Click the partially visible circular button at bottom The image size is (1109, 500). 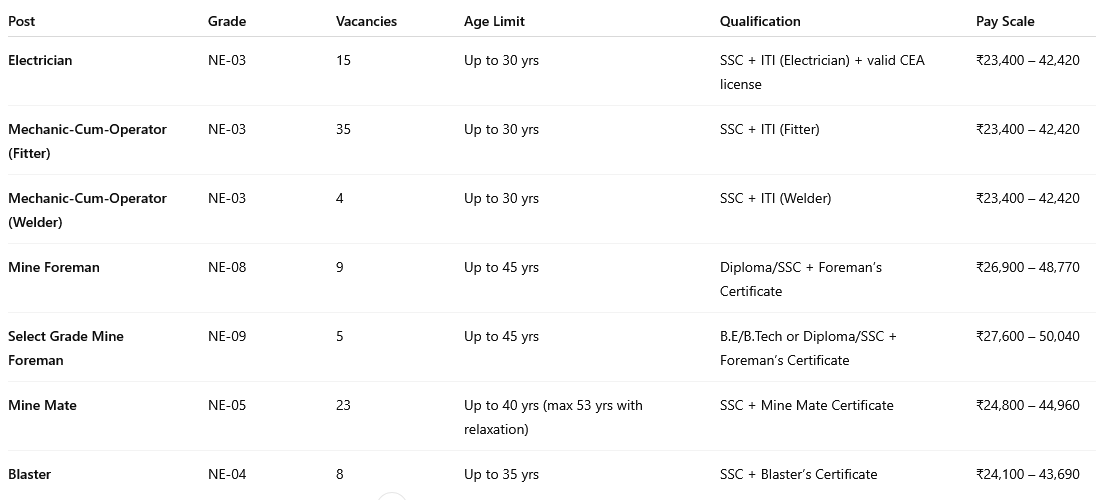pyautogui.click(x=392, y=496)
